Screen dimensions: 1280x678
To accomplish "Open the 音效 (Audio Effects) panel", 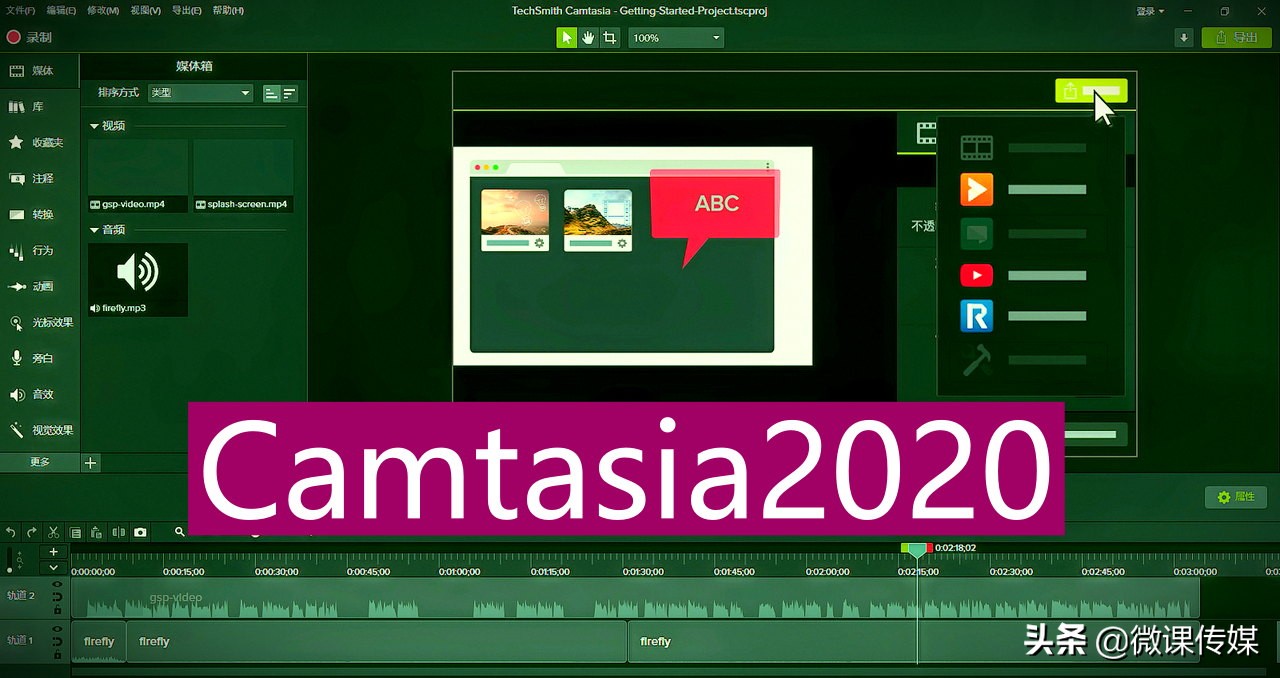I will coord(40,395).
